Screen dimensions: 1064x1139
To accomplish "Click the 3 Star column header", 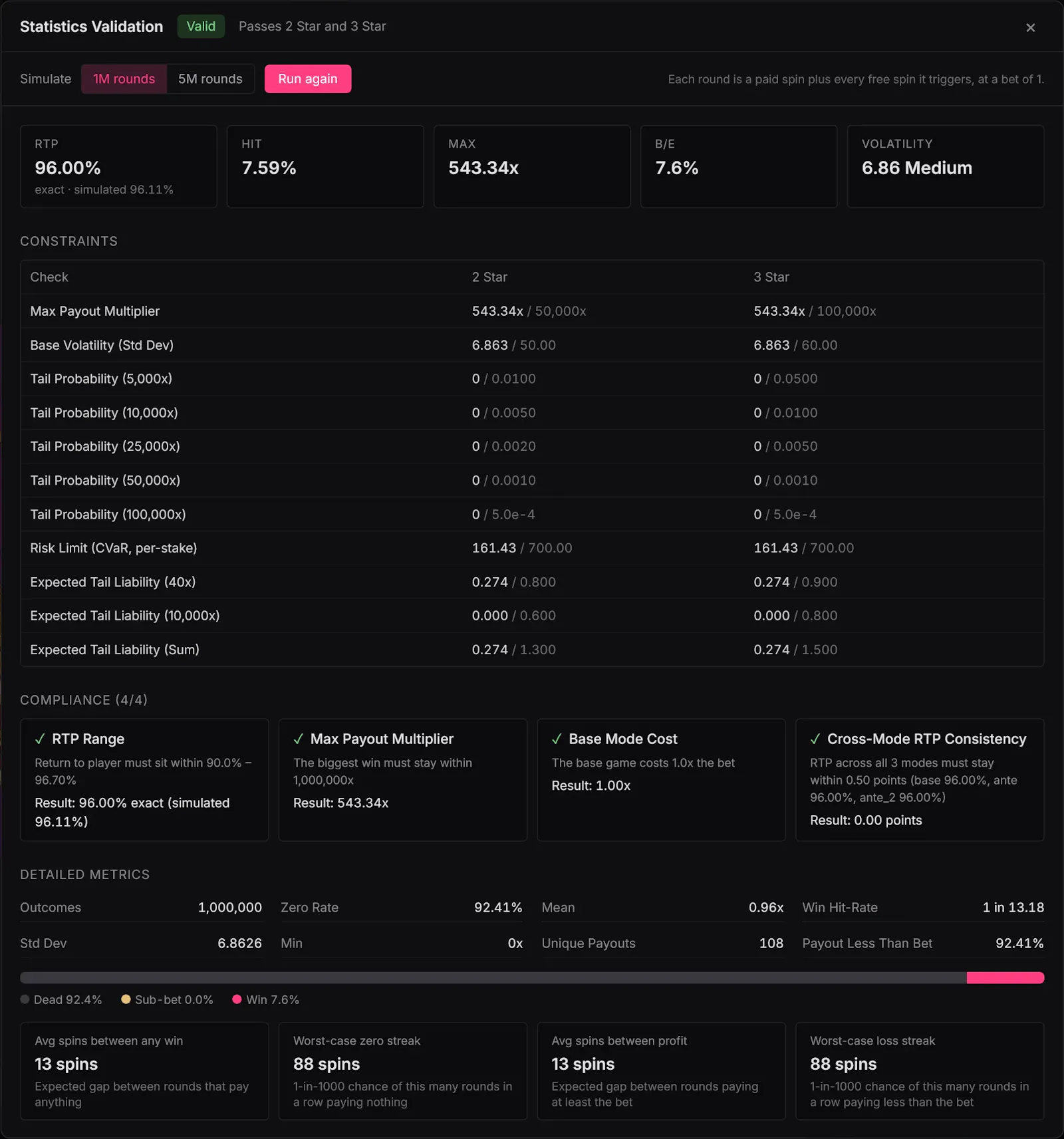I will pos(771,277).
